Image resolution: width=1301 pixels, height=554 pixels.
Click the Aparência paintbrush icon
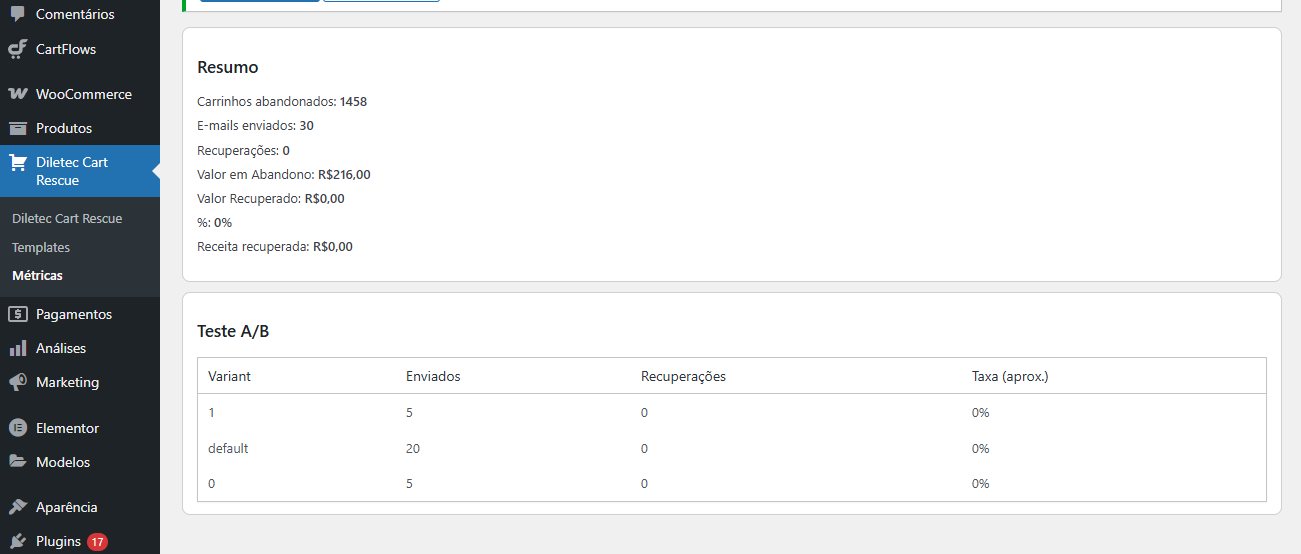[18, 507]
